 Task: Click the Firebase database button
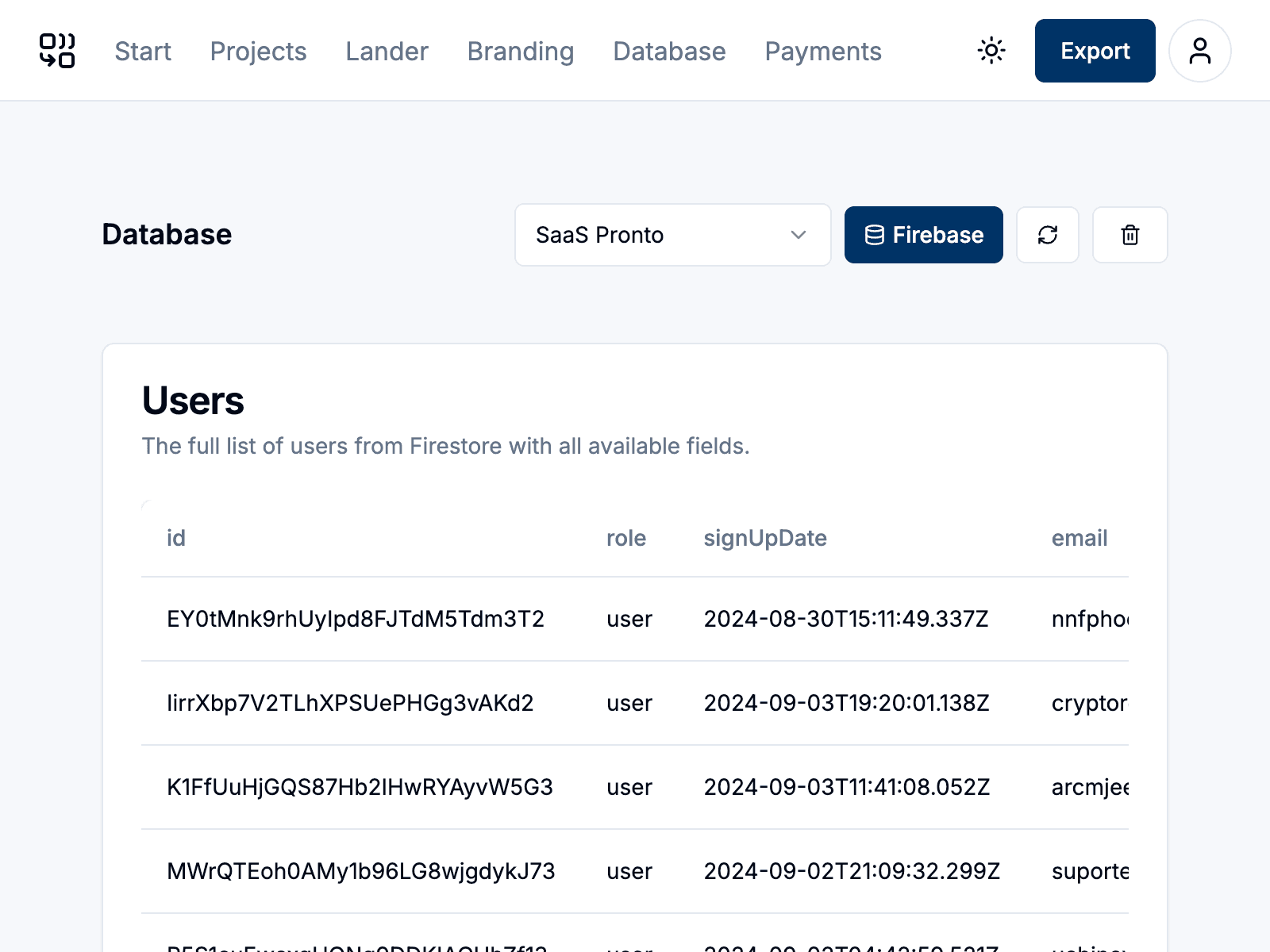tap(924, 235)
